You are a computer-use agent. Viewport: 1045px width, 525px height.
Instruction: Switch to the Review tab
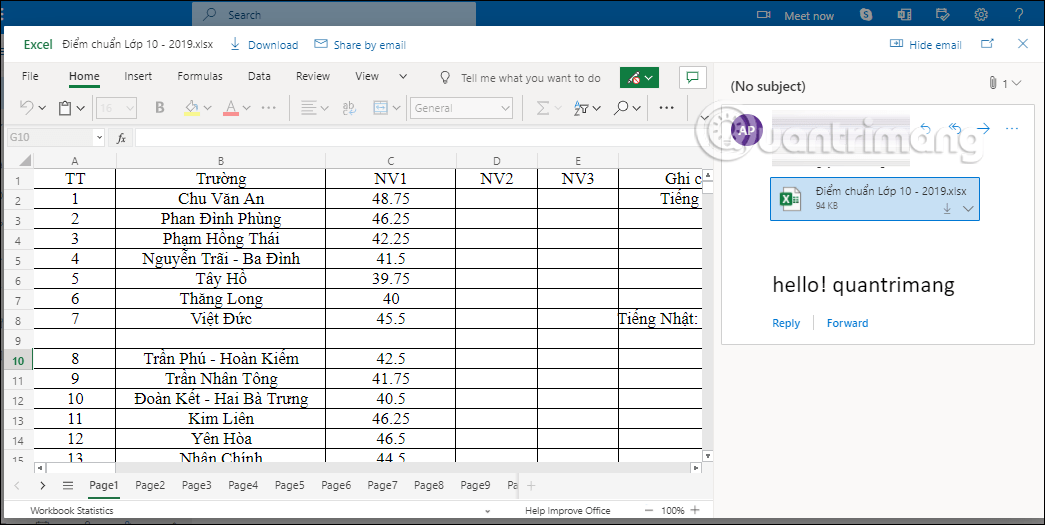tap(313, 77)
